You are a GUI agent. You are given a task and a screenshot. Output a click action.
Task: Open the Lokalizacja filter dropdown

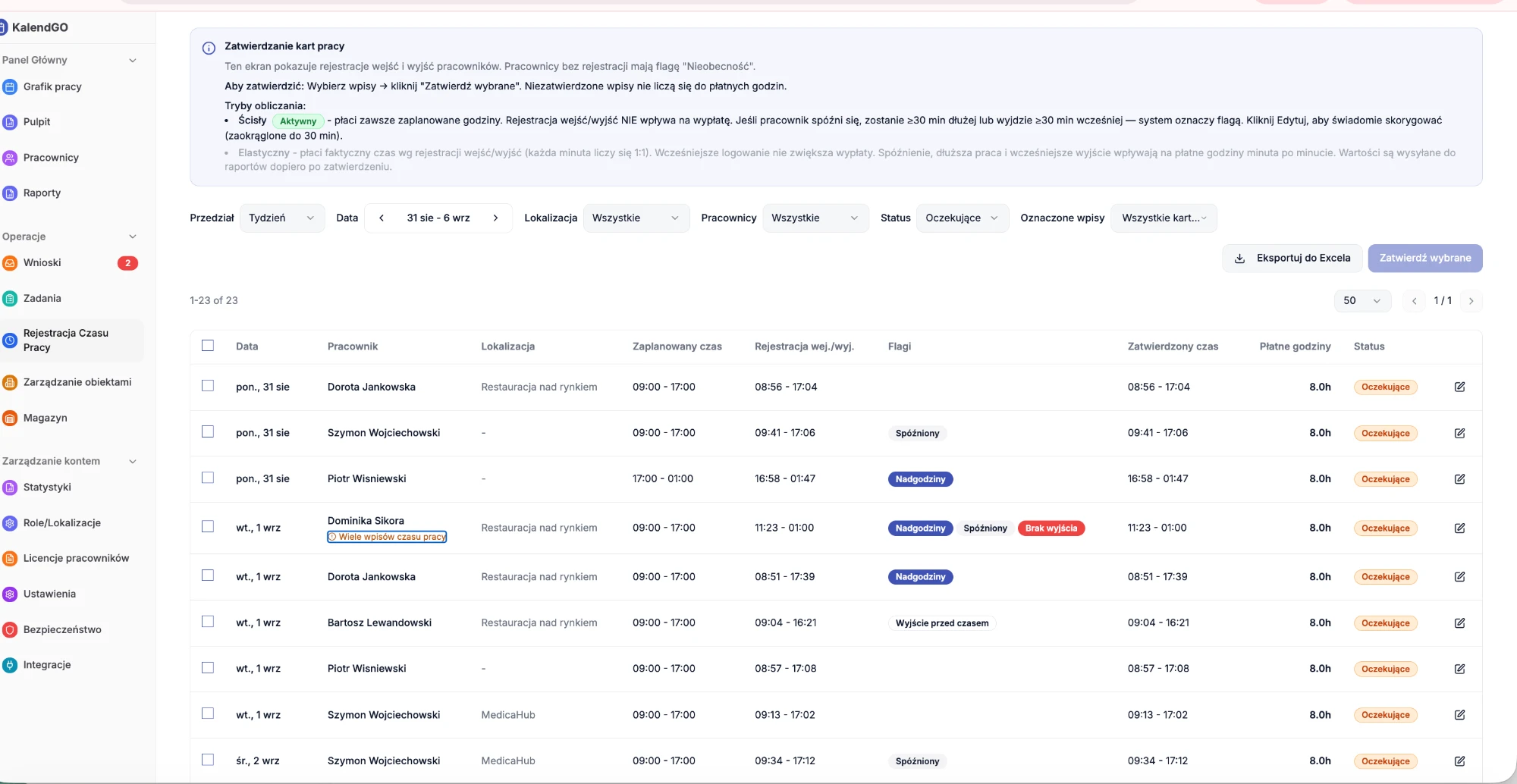click(x=636, y=218)
